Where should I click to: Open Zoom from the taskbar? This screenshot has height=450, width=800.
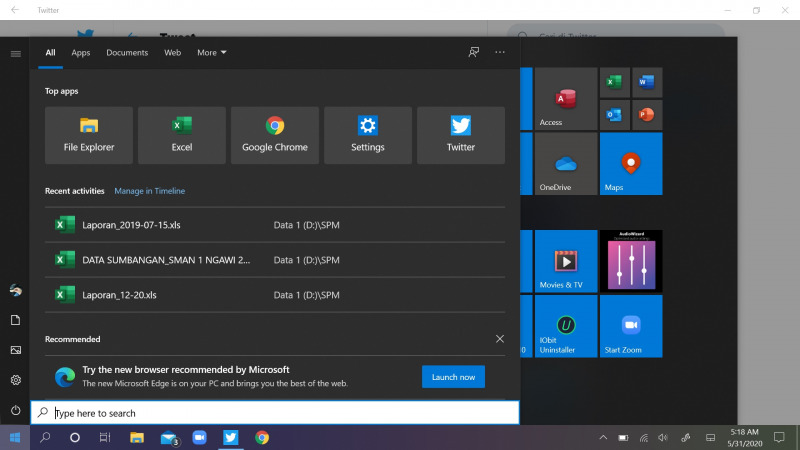199,437
